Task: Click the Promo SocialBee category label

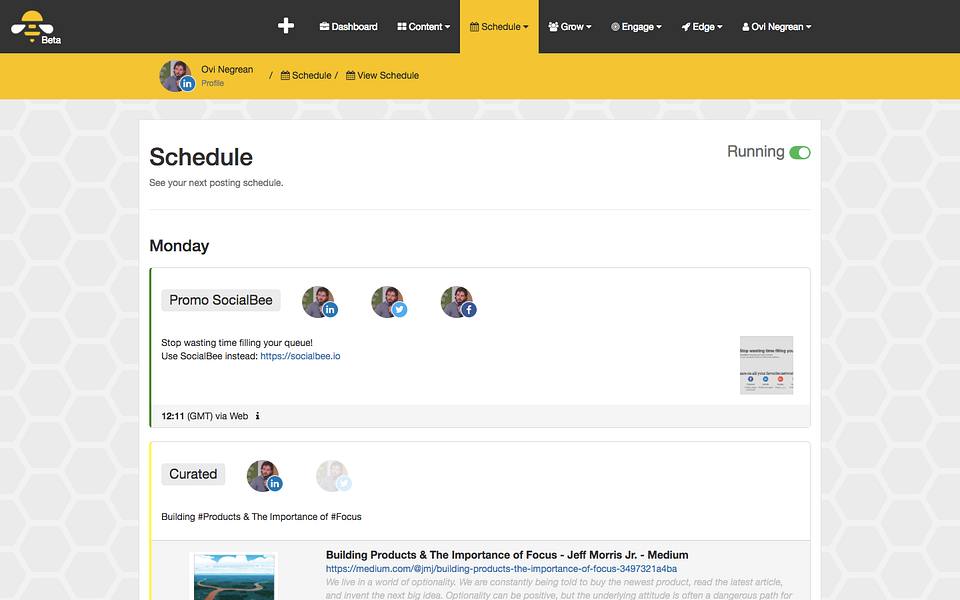Action: point(221,300)
